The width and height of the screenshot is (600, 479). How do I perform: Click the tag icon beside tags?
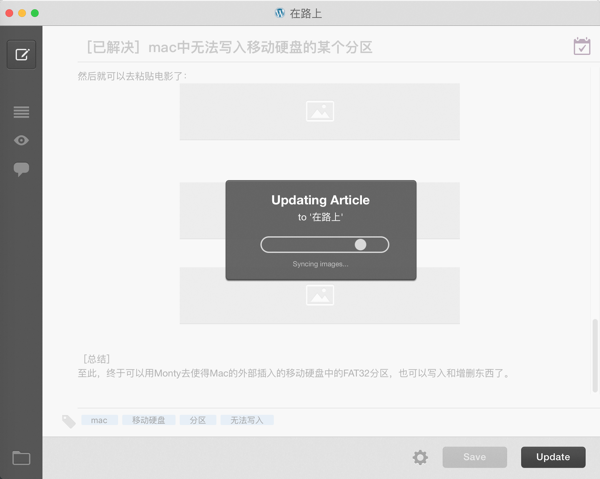click(69, 421)
